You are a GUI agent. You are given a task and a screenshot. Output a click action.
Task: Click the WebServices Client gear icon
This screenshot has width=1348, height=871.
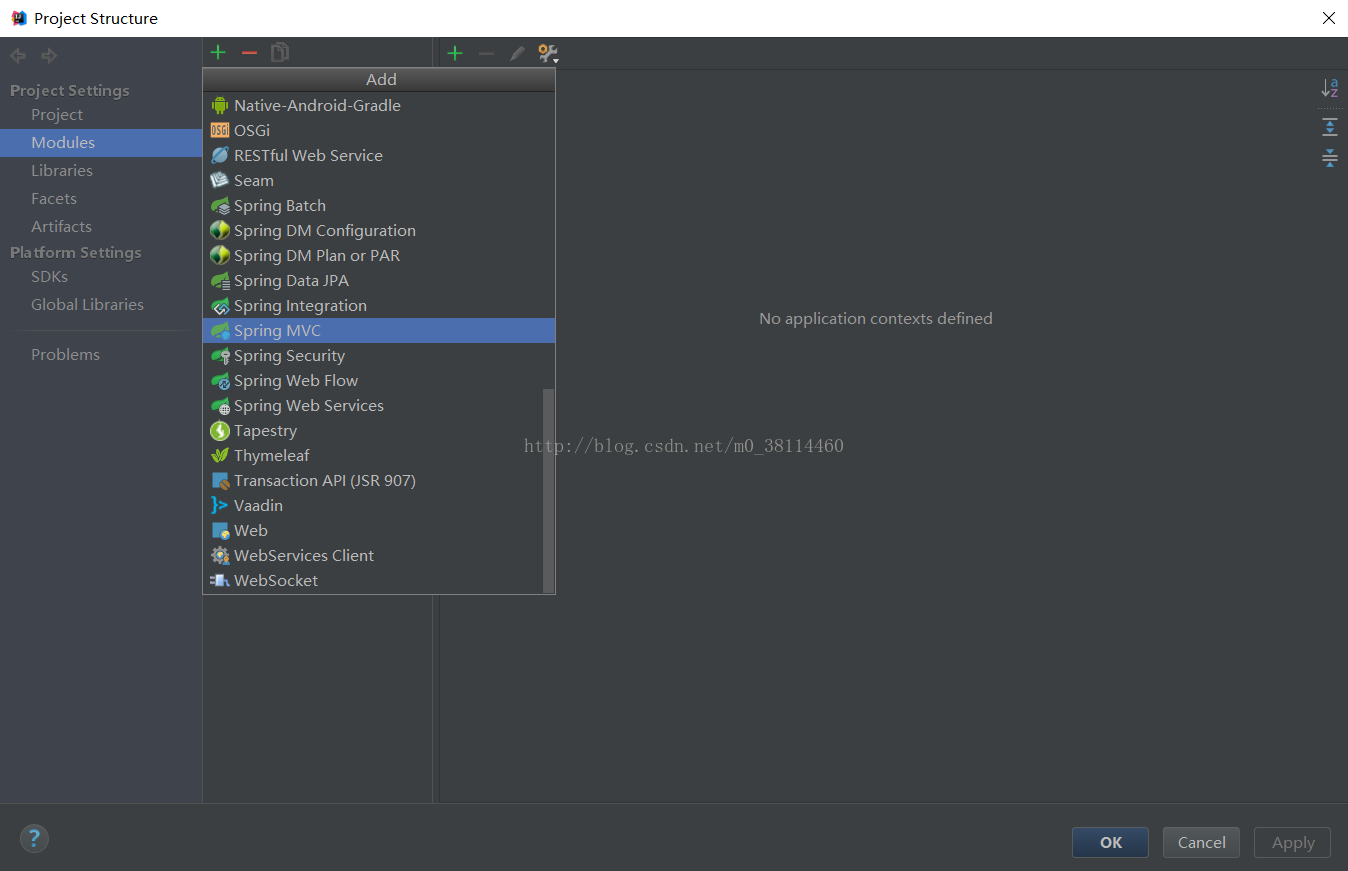(x=220, y=555)
